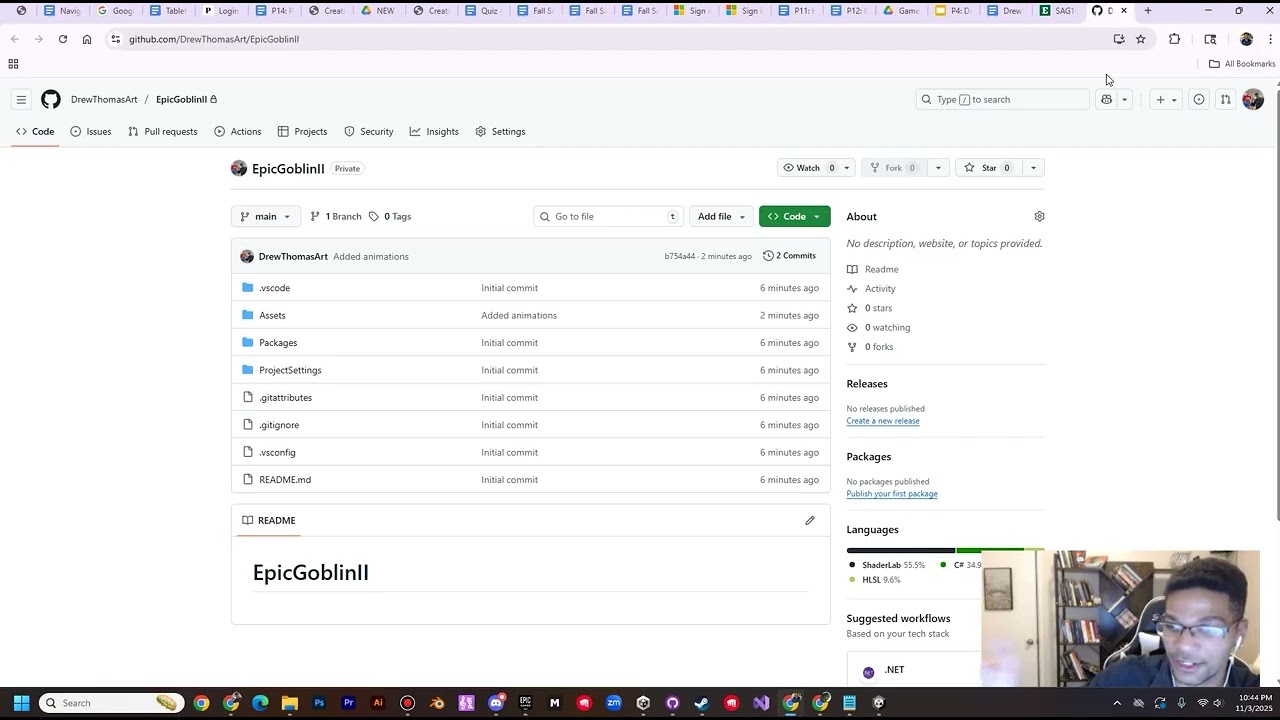Toggle Watch on the repository

tap(808, 168)
